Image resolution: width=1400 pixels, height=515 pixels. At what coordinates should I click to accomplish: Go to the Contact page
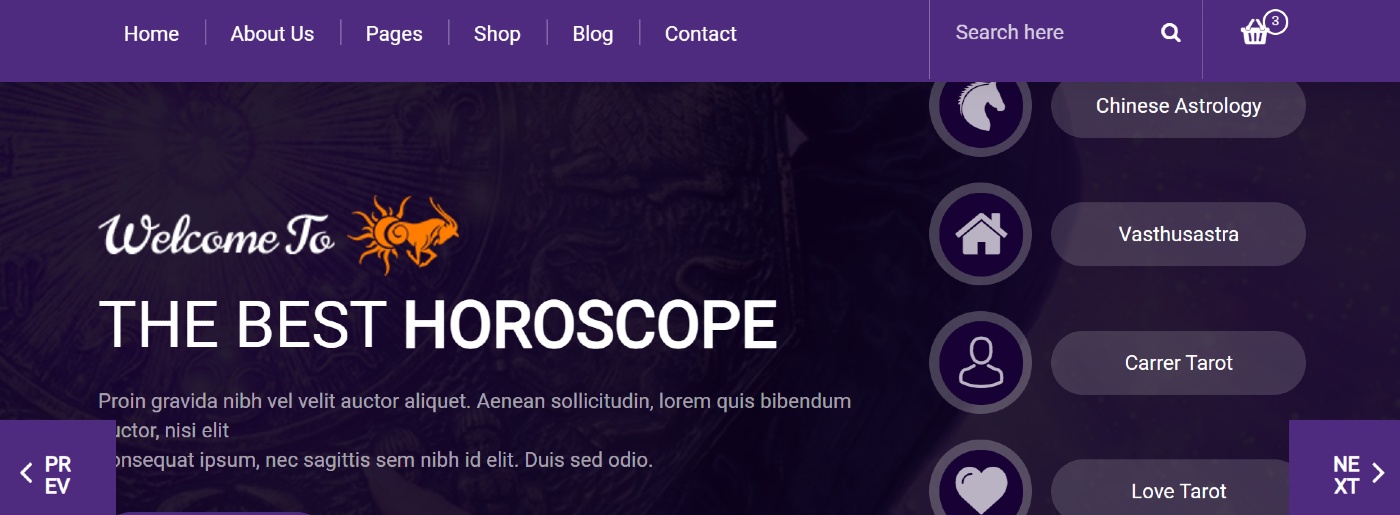point(701,34)
